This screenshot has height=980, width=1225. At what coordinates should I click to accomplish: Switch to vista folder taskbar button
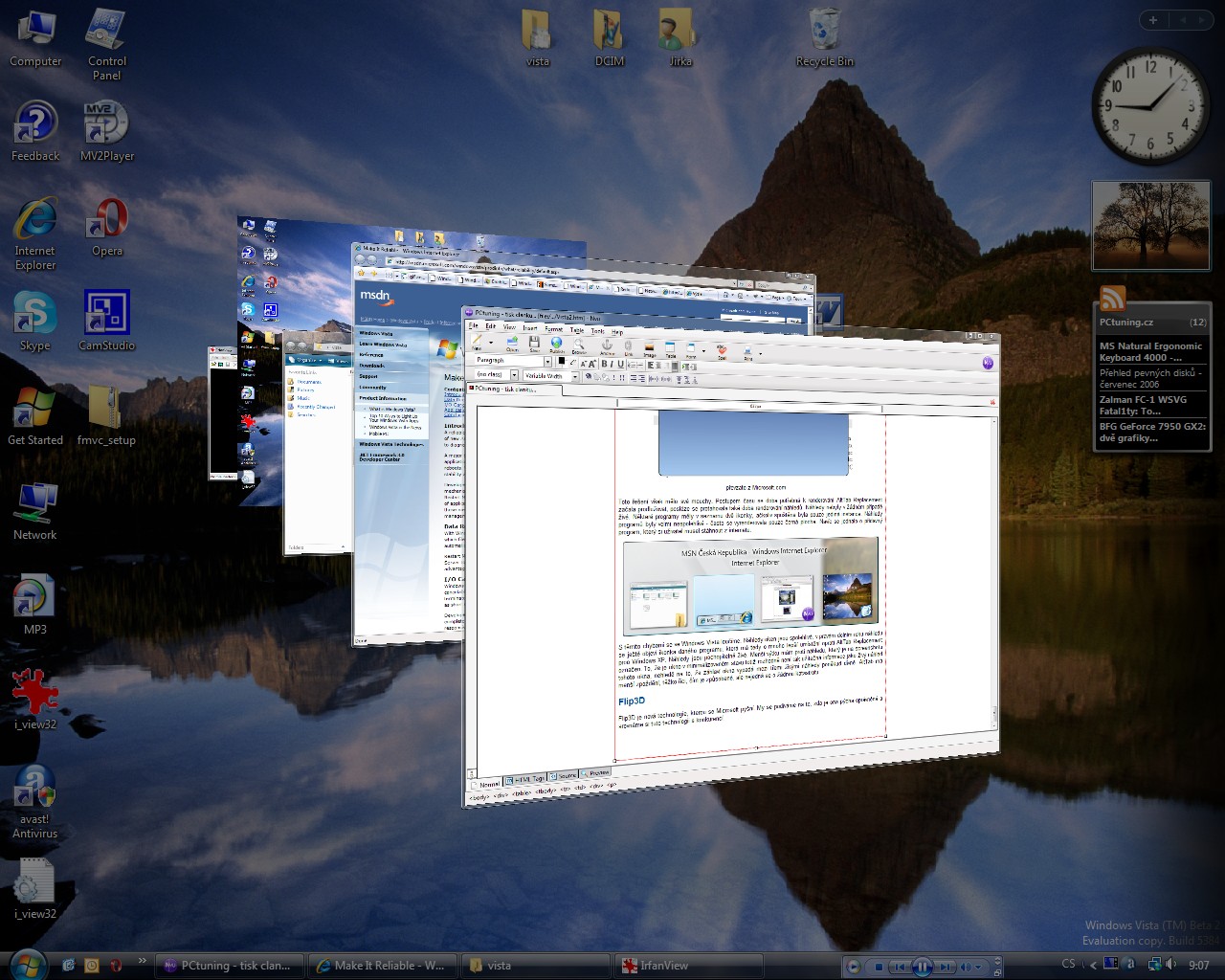(535, 966)
